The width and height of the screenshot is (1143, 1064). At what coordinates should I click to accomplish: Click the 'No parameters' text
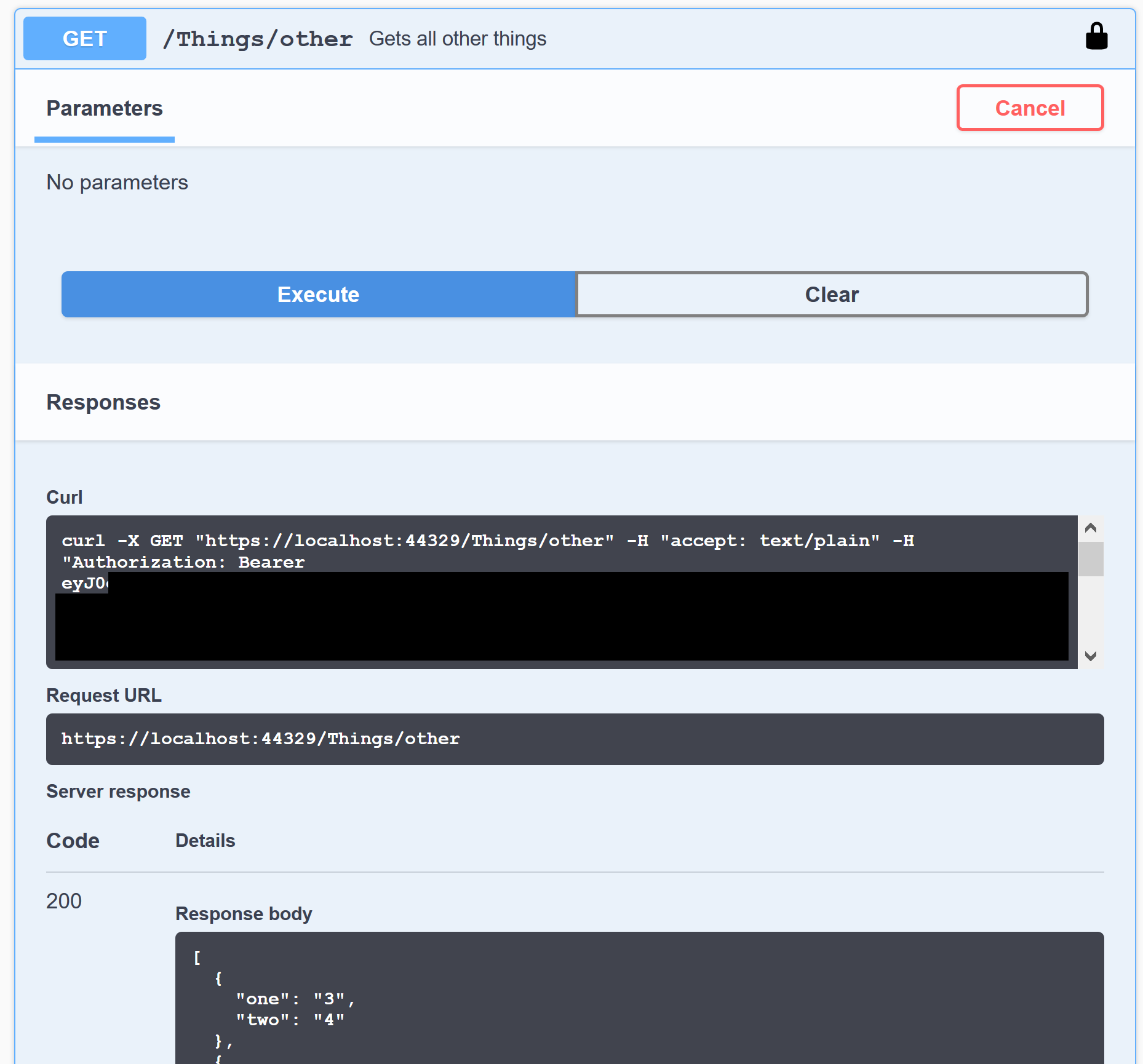[x=117, y=183]
